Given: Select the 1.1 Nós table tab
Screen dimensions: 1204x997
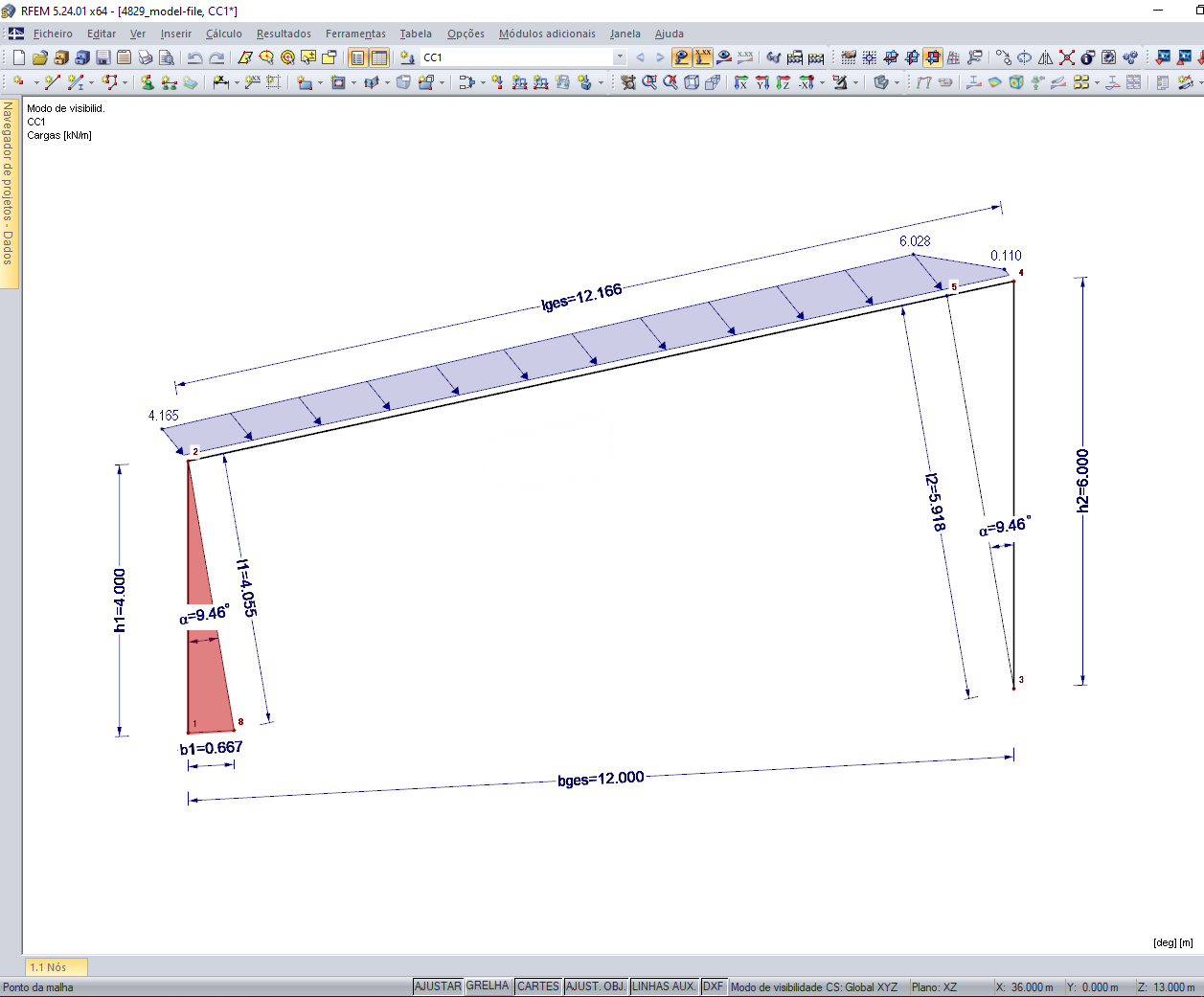Looking at the screenshot, I should coord(56,967).
